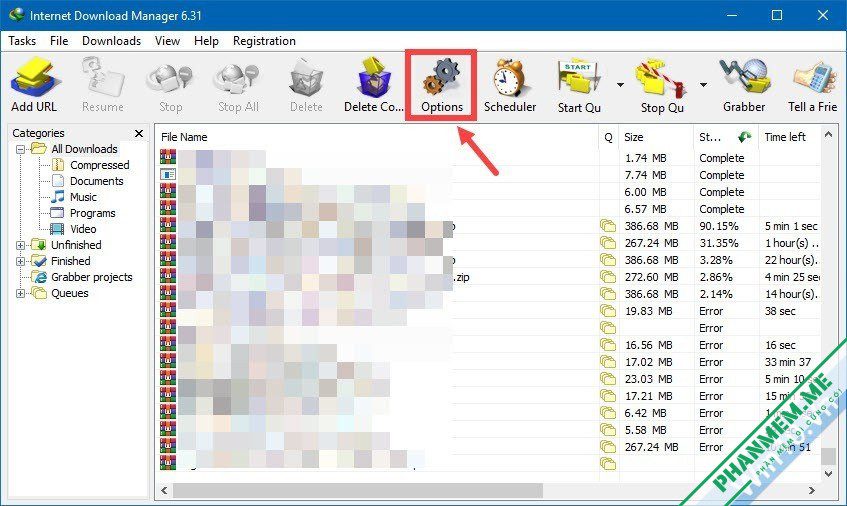Click the 1.74 MB size cell

tap(646, 158)
